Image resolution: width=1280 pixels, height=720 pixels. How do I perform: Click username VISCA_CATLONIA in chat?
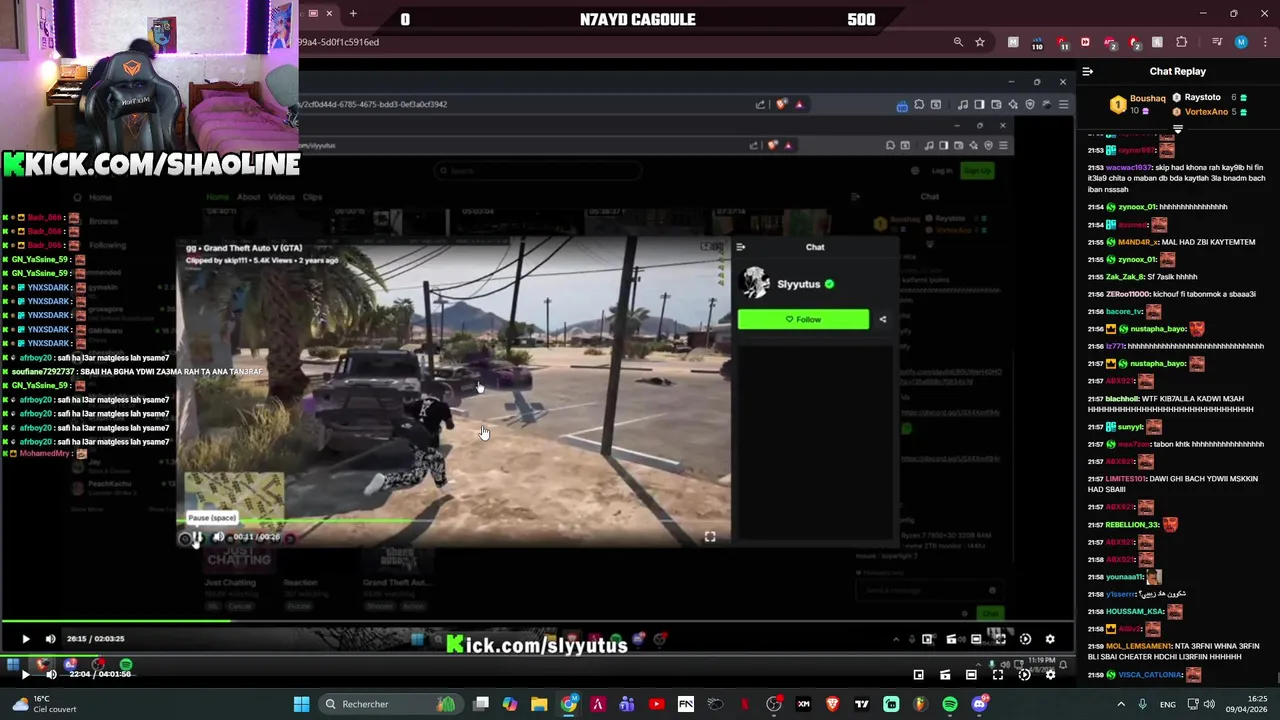click(x=1150, y=675)
